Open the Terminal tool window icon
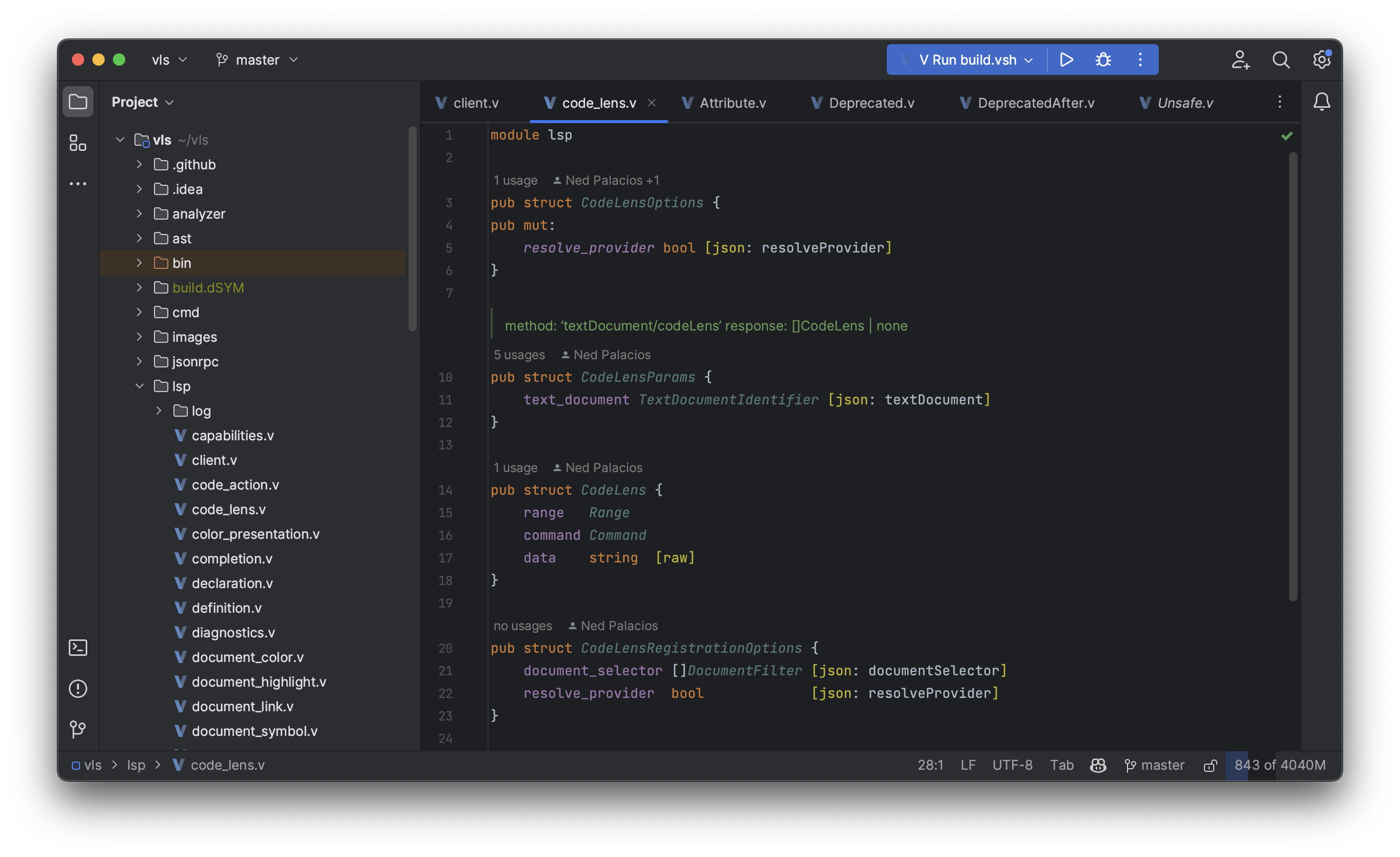The width and height of the screenshot is (1400, 857). (x=78, y=647)
